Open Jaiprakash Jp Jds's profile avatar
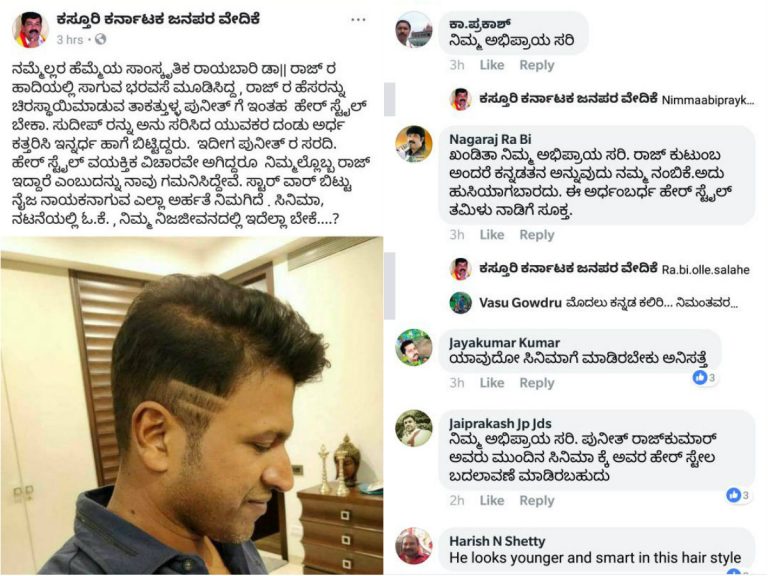 (414, 429)
